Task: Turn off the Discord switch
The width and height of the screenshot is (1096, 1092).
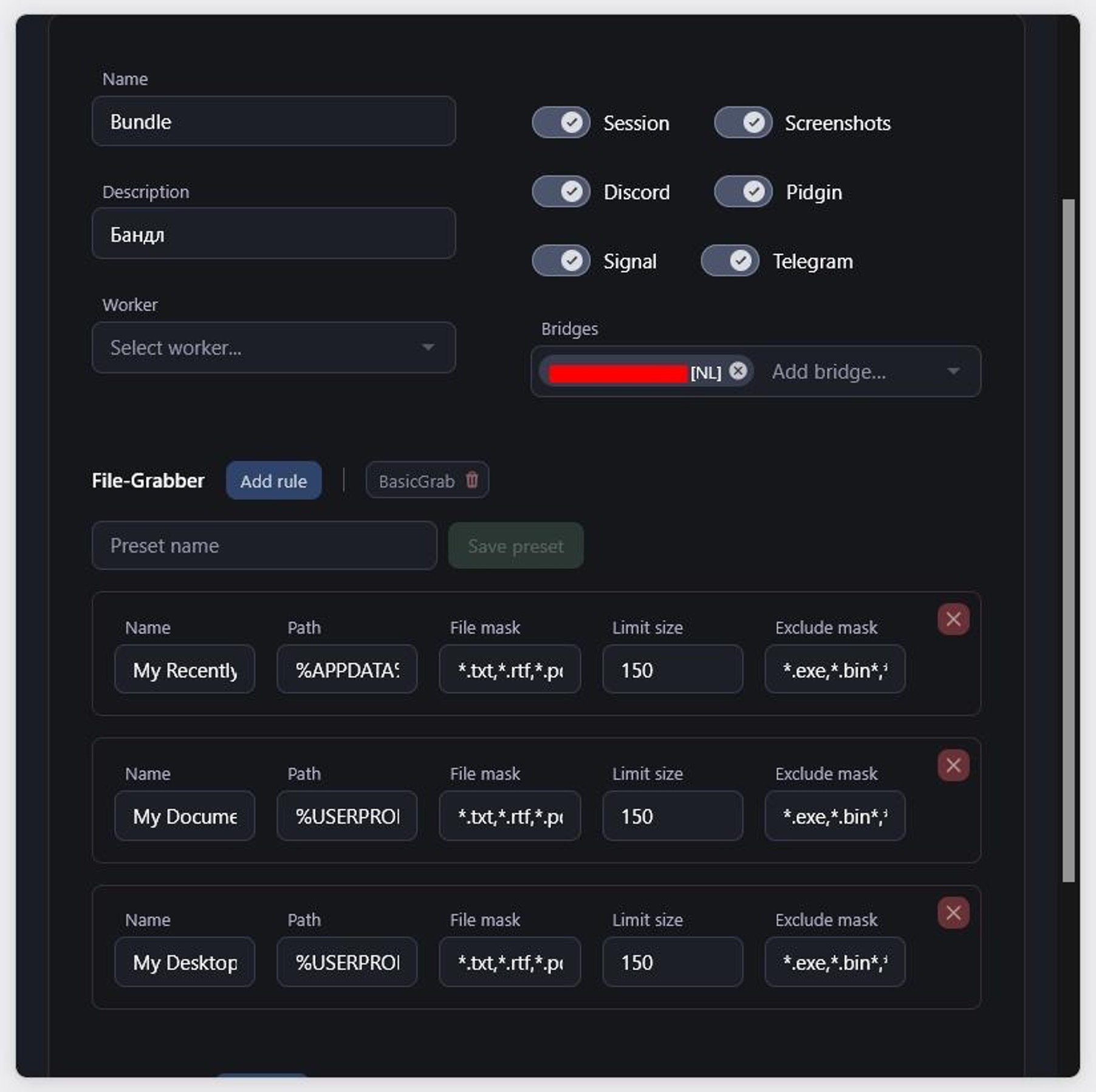Action: 561,192
